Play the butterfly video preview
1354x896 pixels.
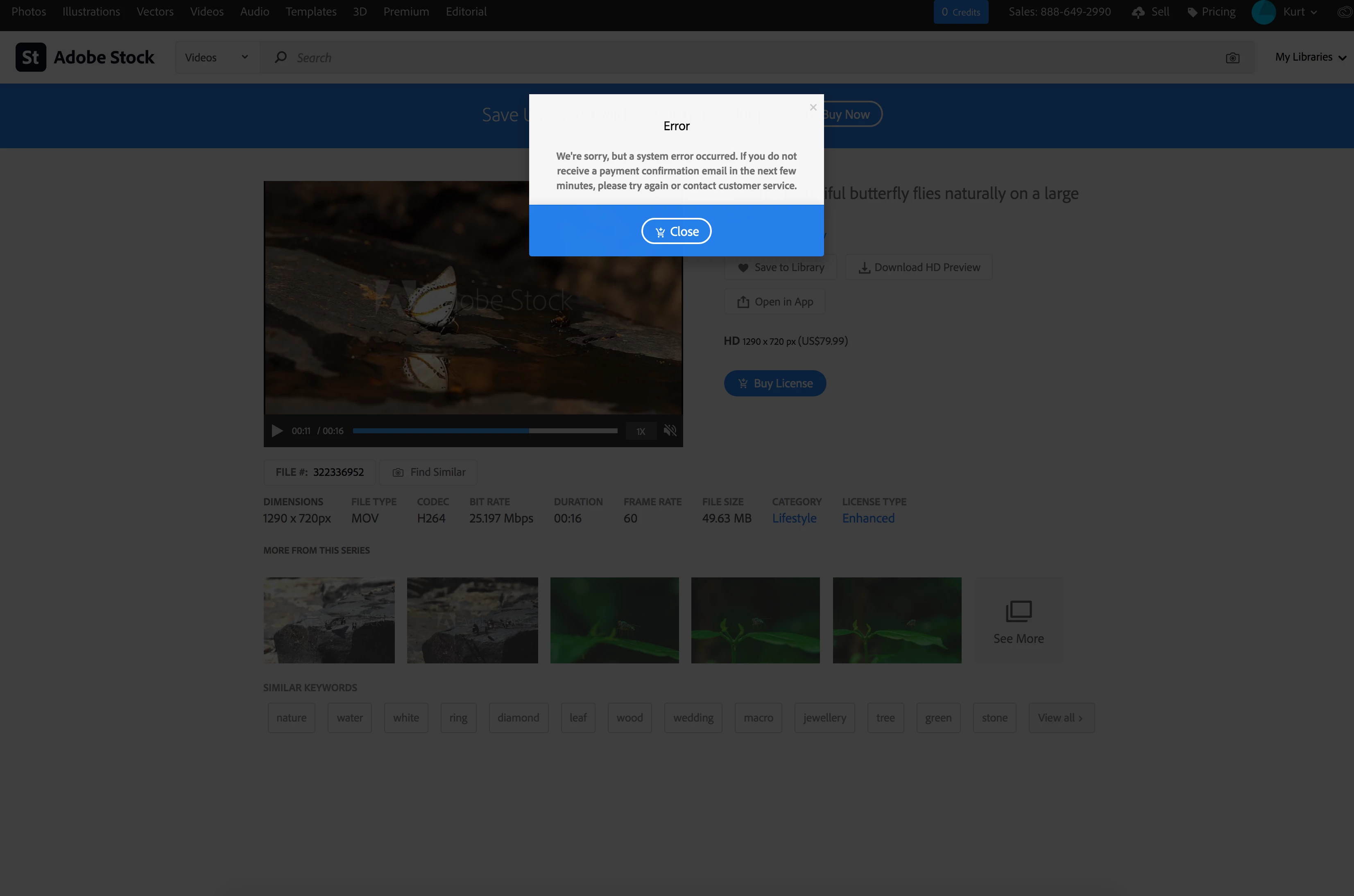[x=277, y=431]
